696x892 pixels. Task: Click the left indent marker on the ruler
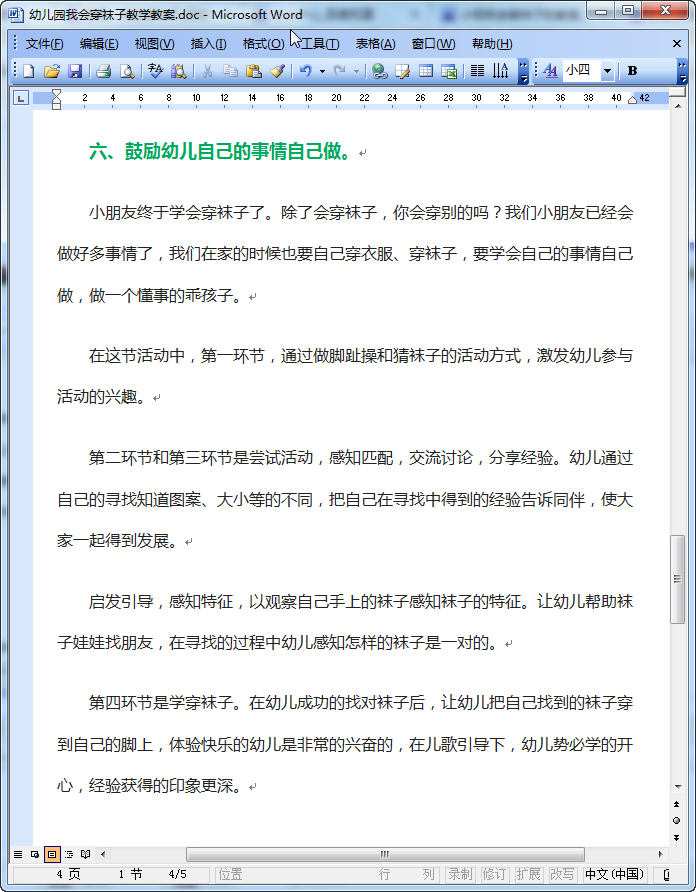coord(56,104)
